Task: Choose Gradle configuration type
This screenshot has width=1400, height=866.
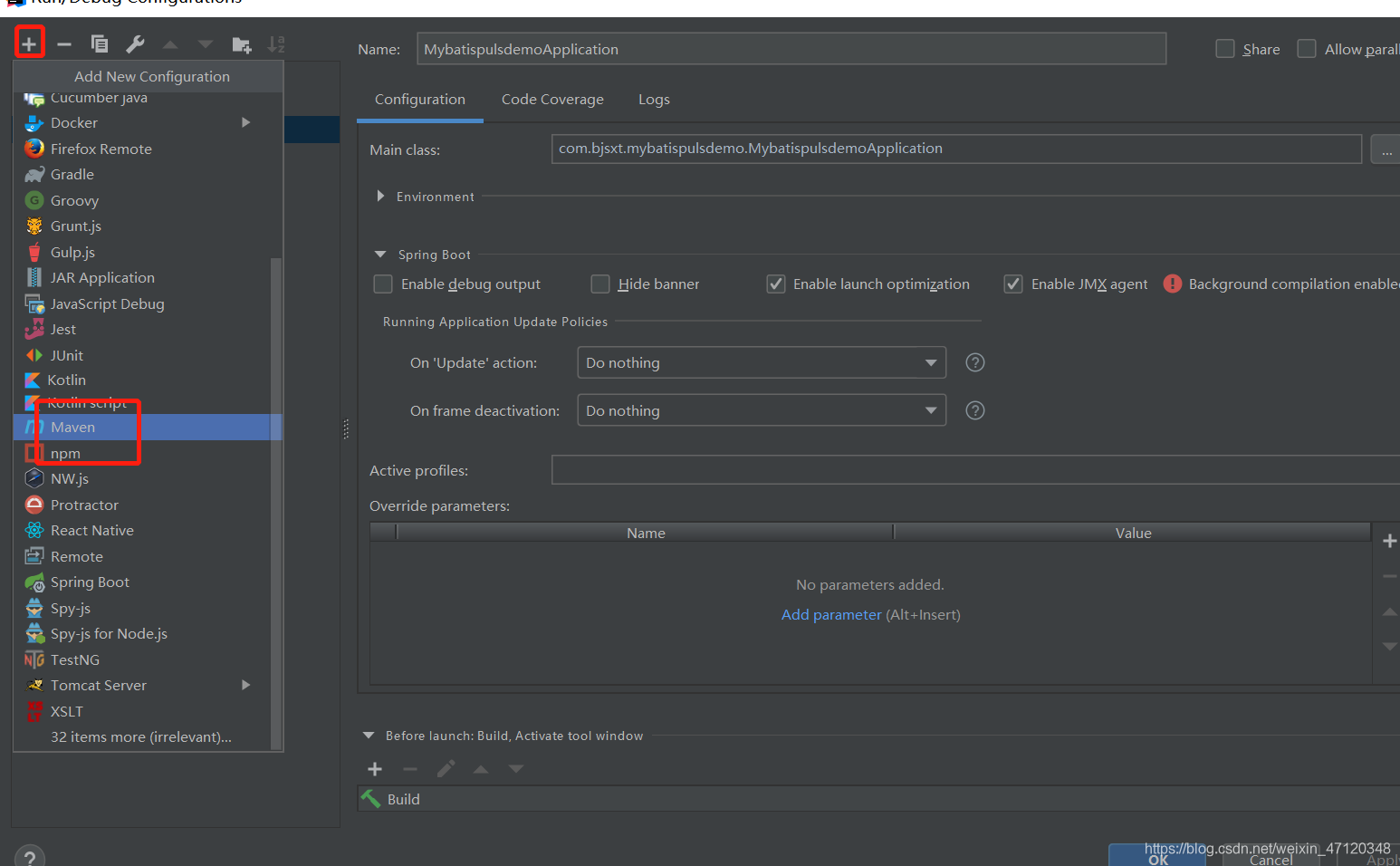Action: coord(148,175)
